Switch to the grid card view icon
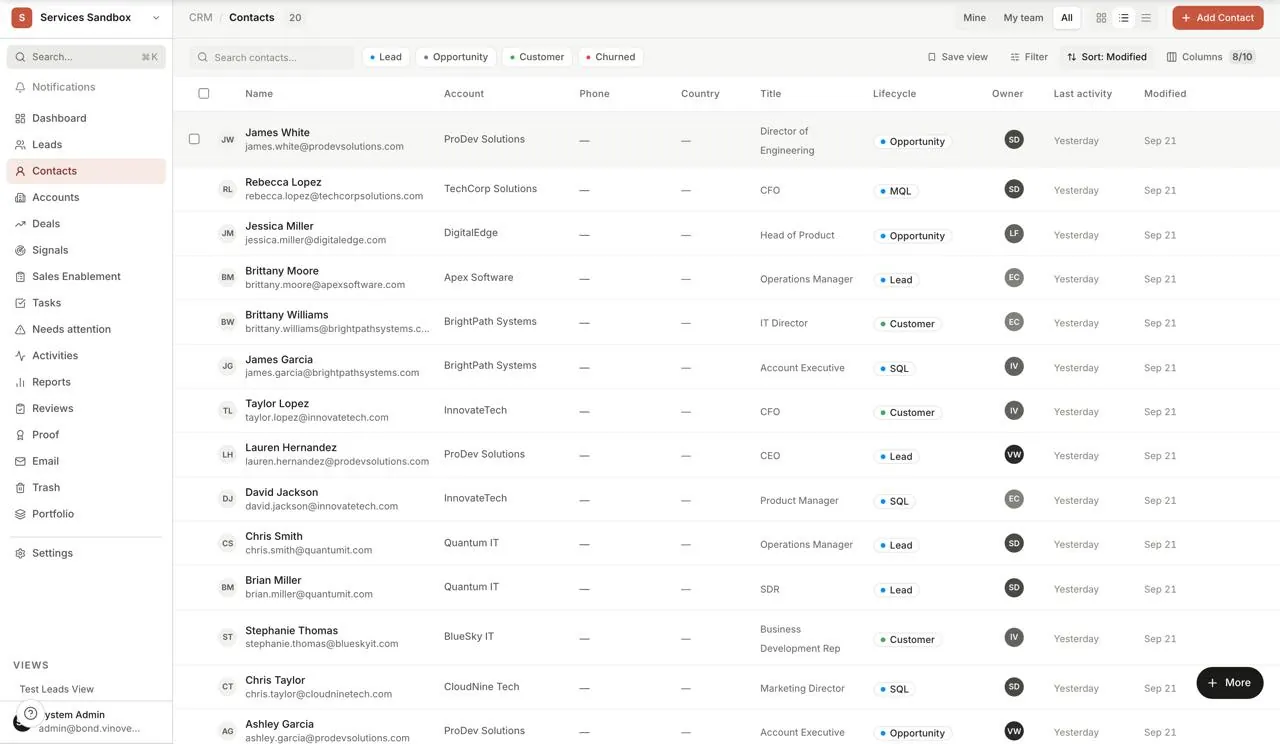Viewport: 1280px width, 744px height. 1101,17
